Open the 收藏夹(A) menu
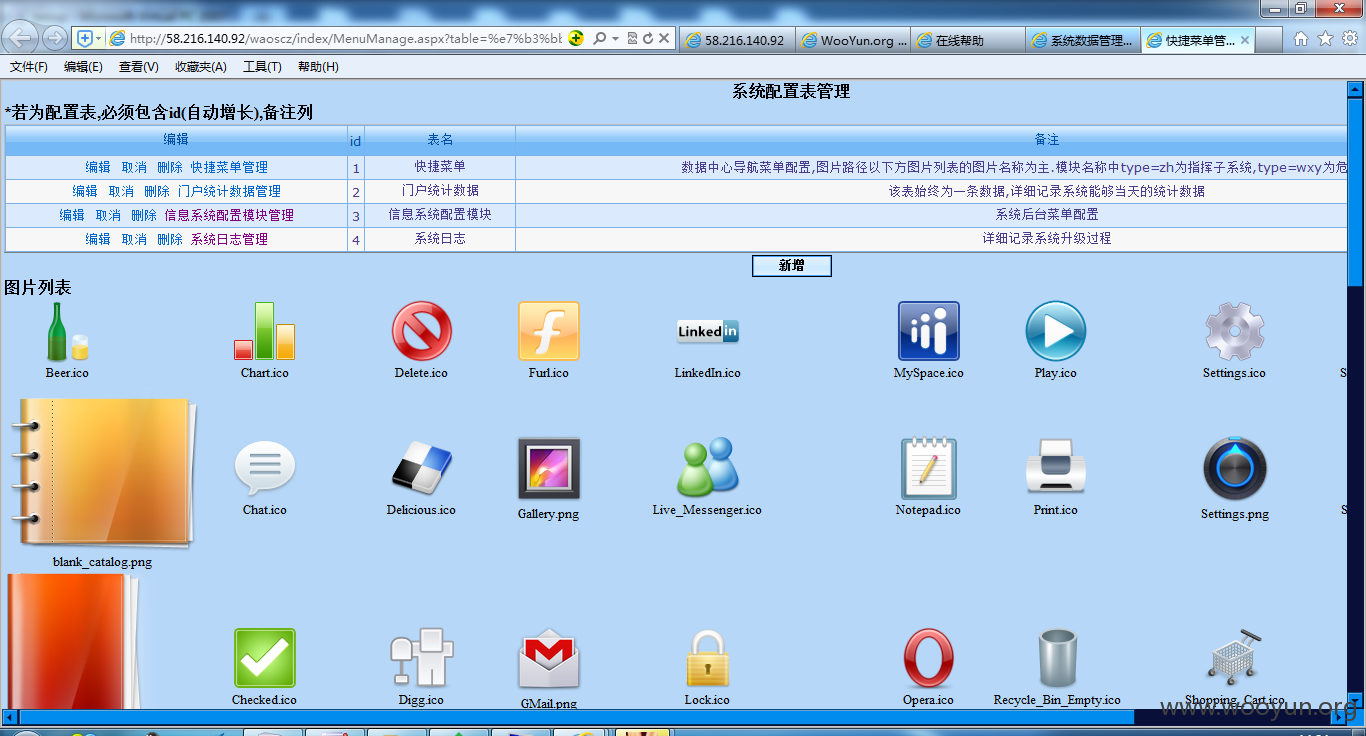This screenshot has height=736, width=1366. point(200,67)
